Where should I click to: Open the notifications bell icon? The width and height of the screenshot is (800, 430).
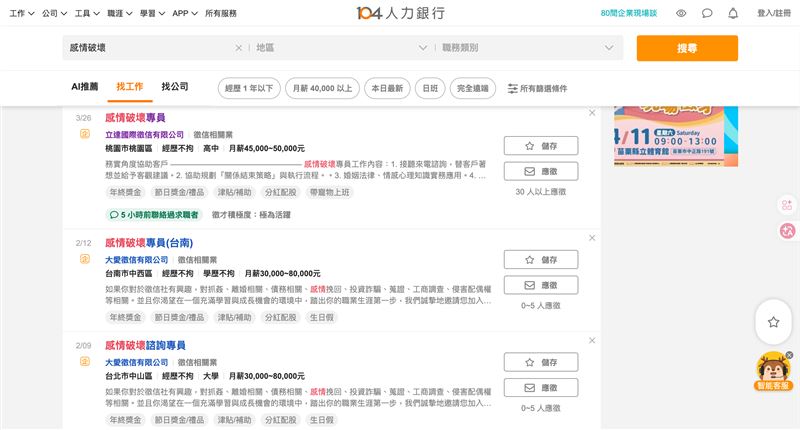coord(733,13)
